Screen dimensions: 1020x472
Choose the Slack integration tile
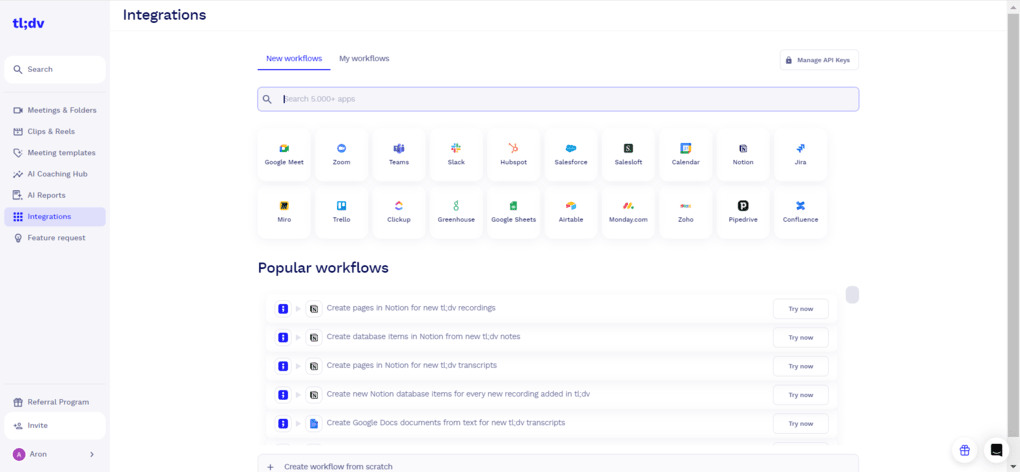coord(456,155)
